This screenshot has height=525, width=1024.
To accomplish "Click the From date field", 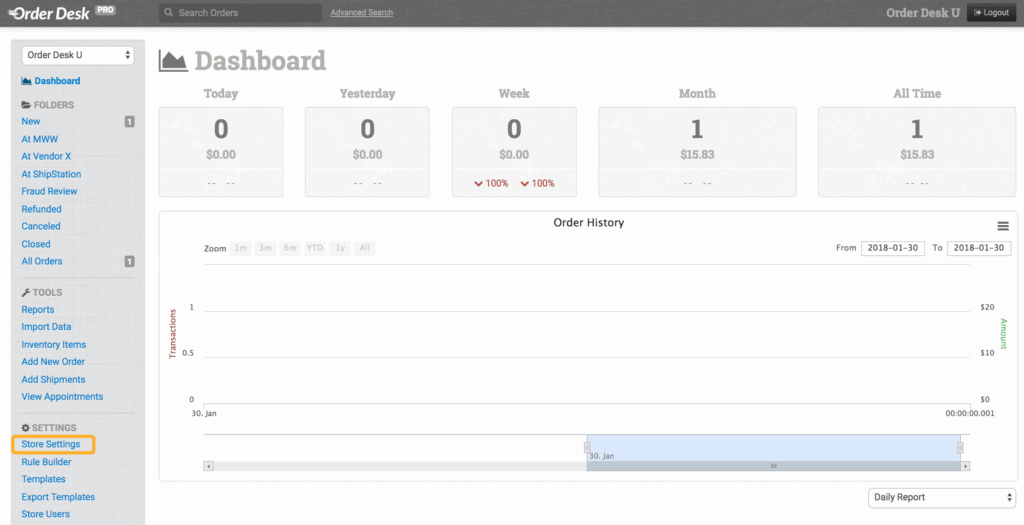I will click(892, 248).
